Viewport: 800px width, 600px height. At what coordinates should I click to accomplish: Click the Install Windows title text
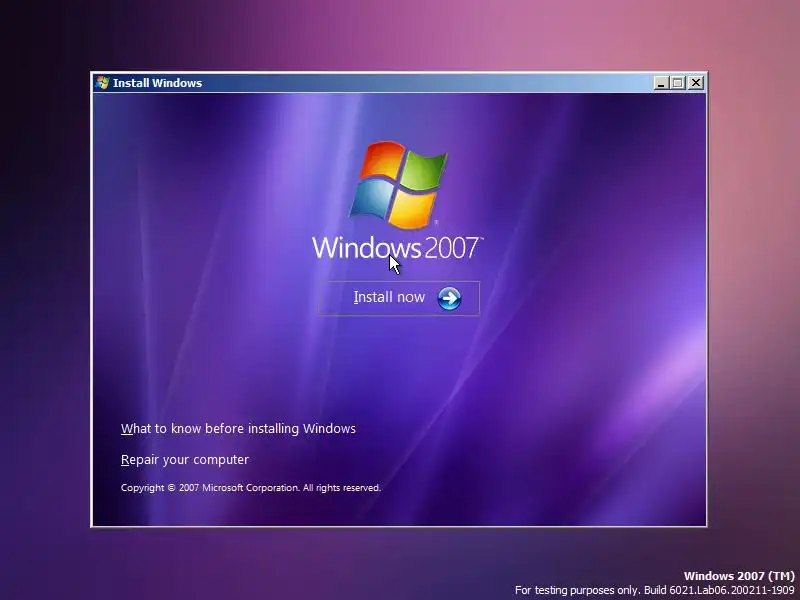pyautogui.click(x=158, y=83)
